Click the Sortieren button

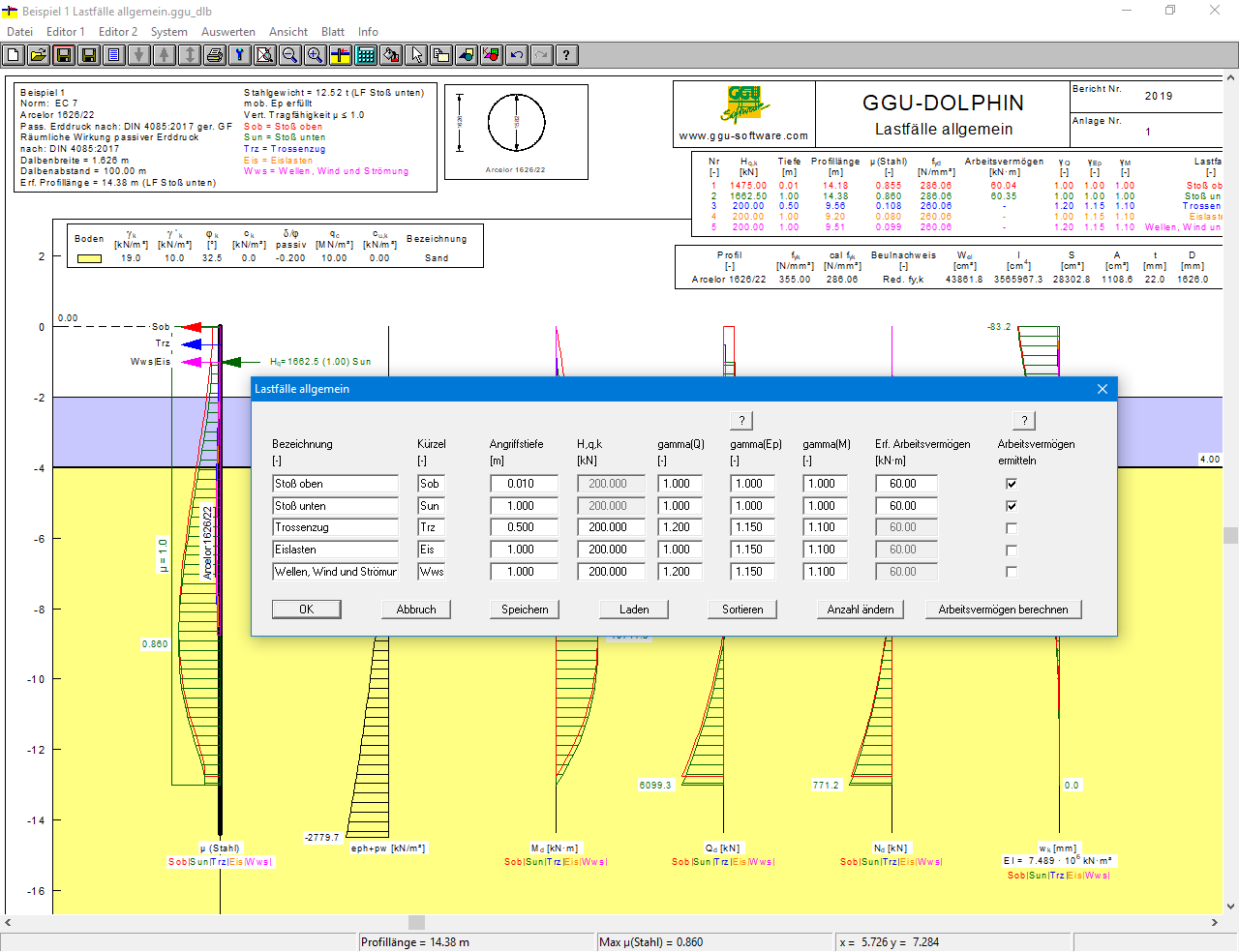(x=742, y=610)
